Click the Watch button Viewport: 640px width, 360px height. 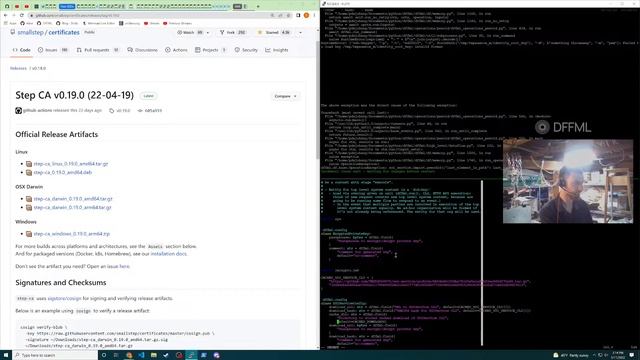click(x=190, y=32)
